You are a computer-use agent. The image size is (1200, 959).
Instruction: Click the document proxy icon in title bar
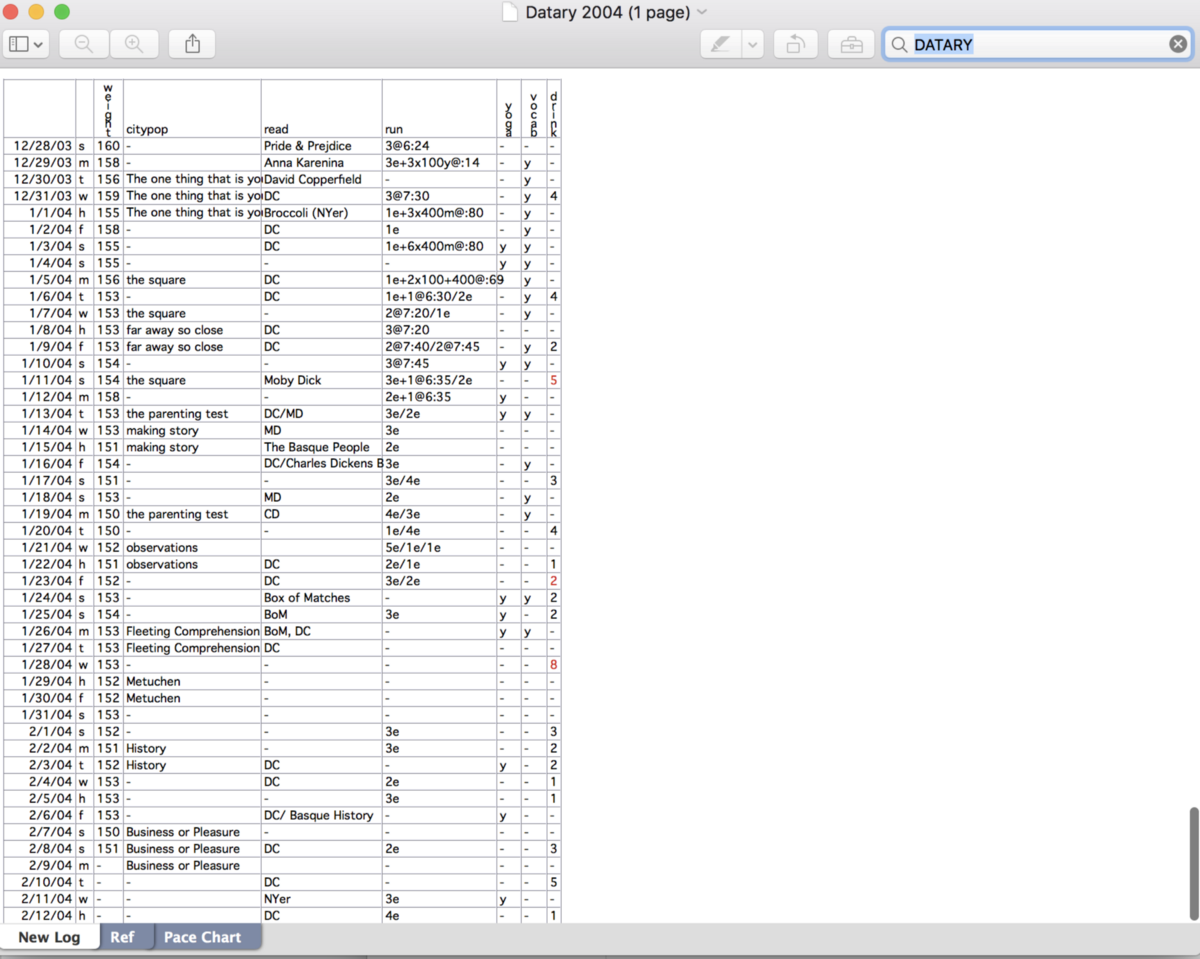click(510, 12)
